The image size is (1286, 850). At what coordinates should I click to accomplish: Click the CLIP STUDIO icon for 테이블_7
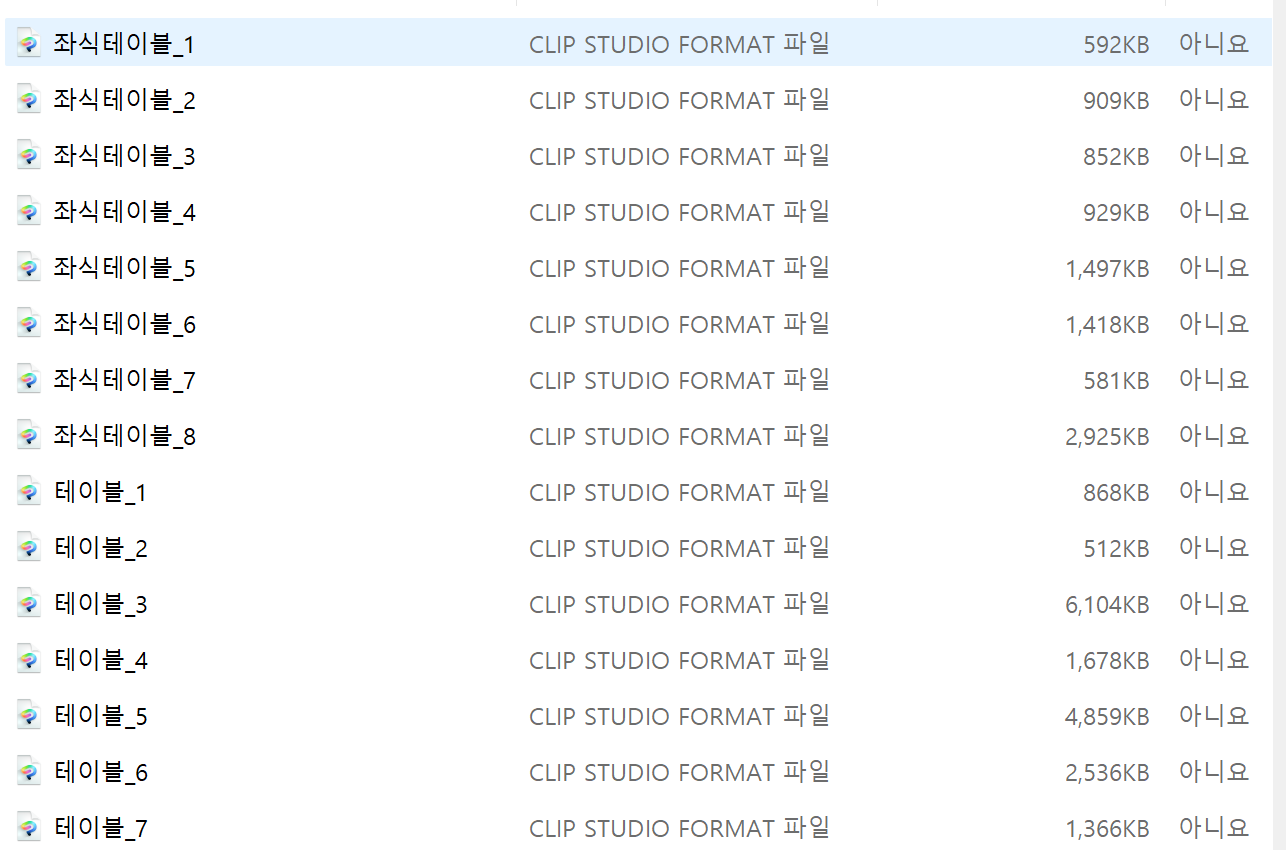pos(29,827)
